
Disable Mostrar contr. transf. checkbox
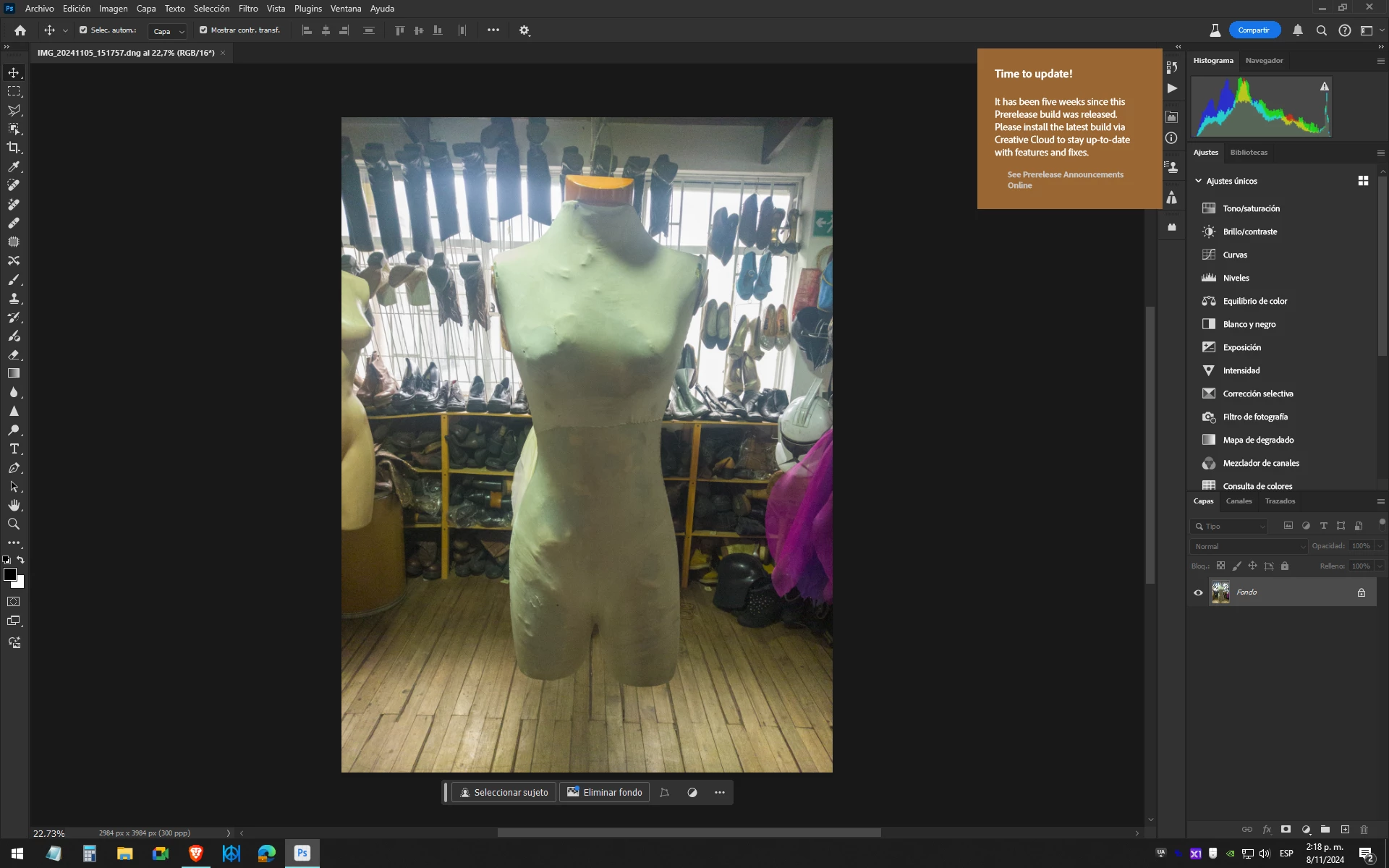tap(203, 30)
